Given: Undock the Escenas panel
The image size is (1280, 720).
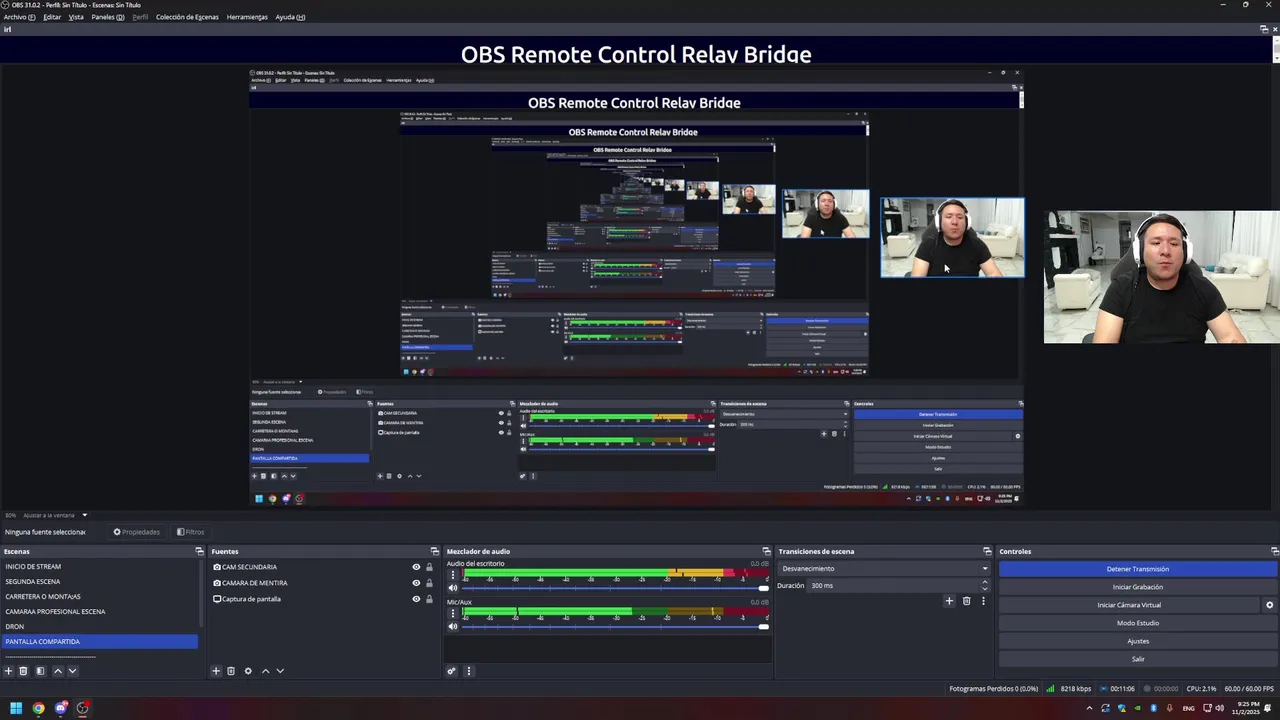Looking at the screenshot, I should pyautogui.click(x=199, y=551).
